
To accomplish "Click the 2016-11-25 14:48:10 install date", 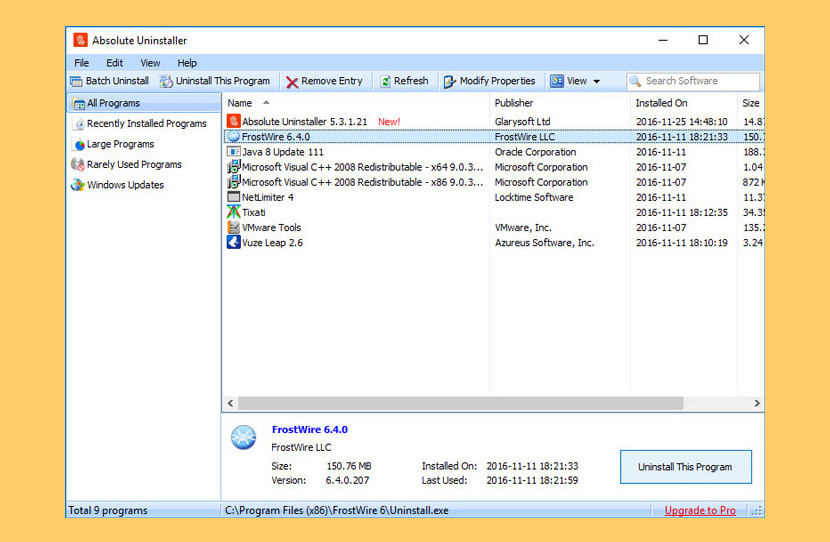I will (682, 122).
